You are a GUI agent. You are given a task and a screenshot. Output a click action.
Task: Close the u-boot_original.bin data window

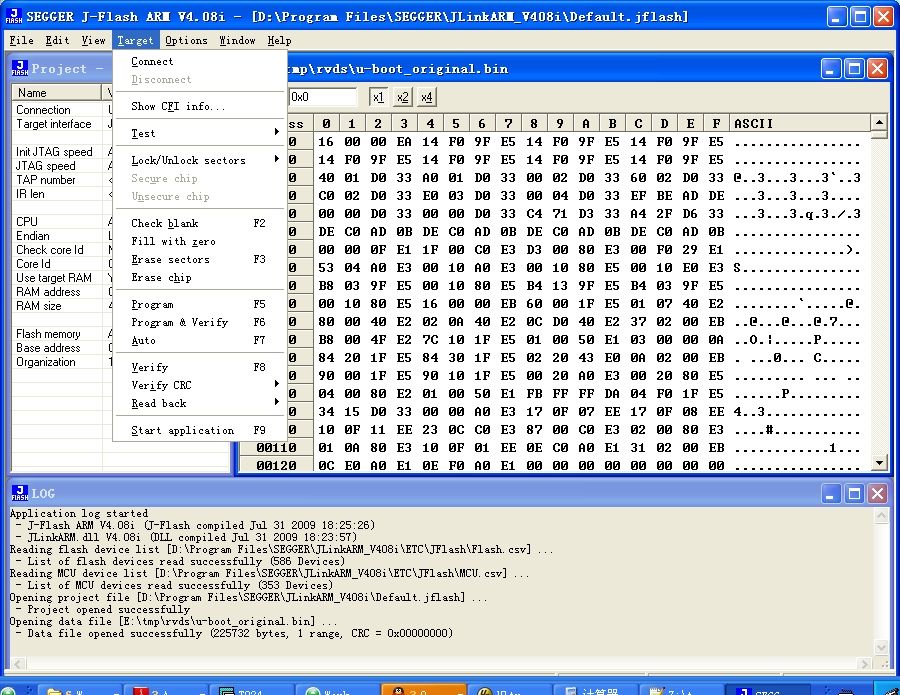click(876, 69)
